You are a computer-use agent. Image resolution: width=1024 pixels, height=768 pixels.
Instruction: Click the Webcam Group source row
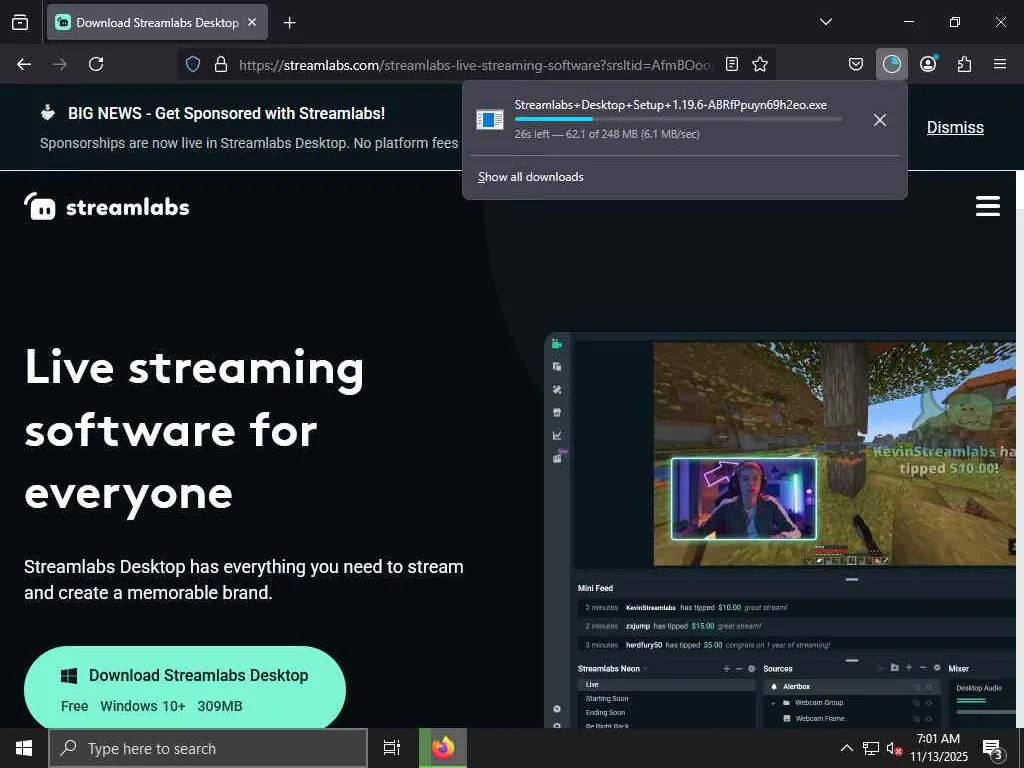pyautogui.click(x=850, y=703)
